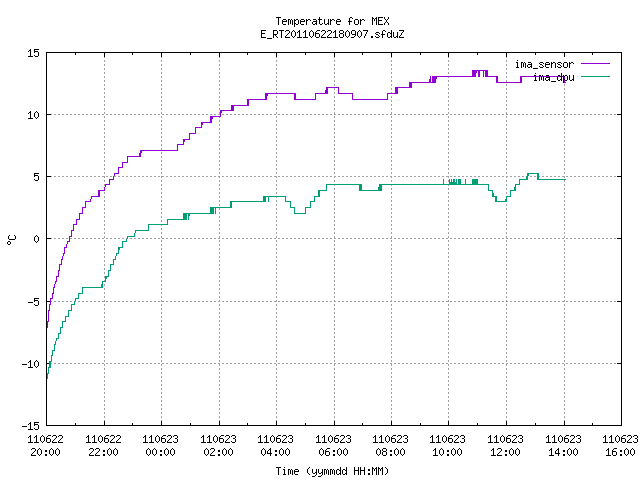
Task: Click the y-axis tick value '10'
Action: click(33, 115)
